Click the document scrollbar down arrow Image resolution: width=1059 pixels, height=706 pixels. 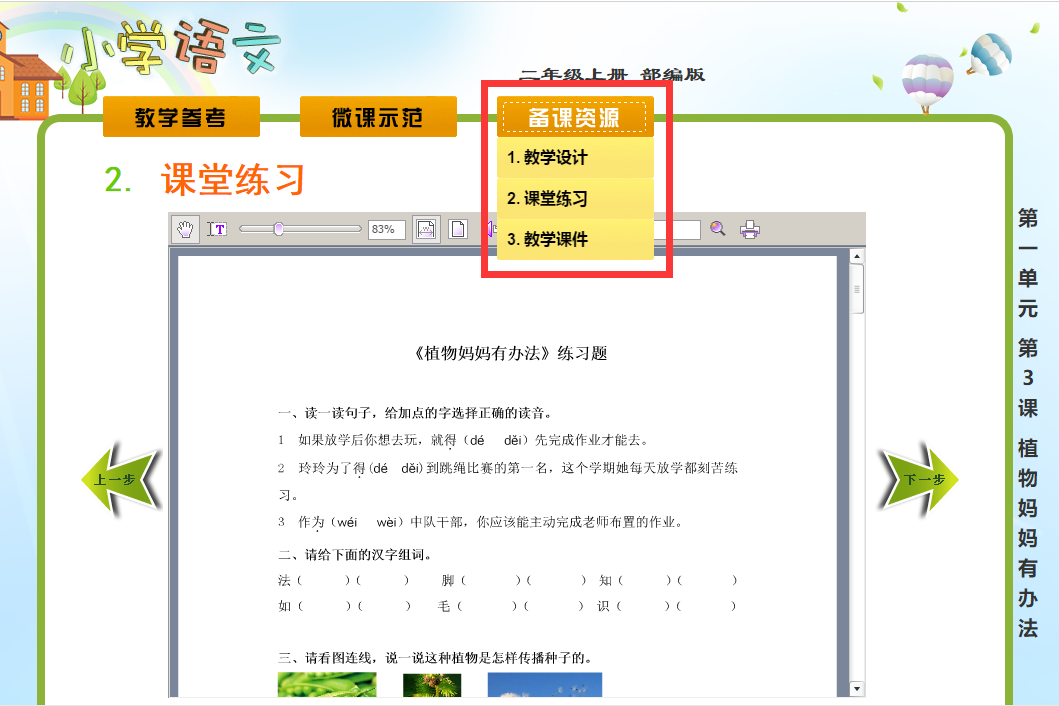coord(857,689)
